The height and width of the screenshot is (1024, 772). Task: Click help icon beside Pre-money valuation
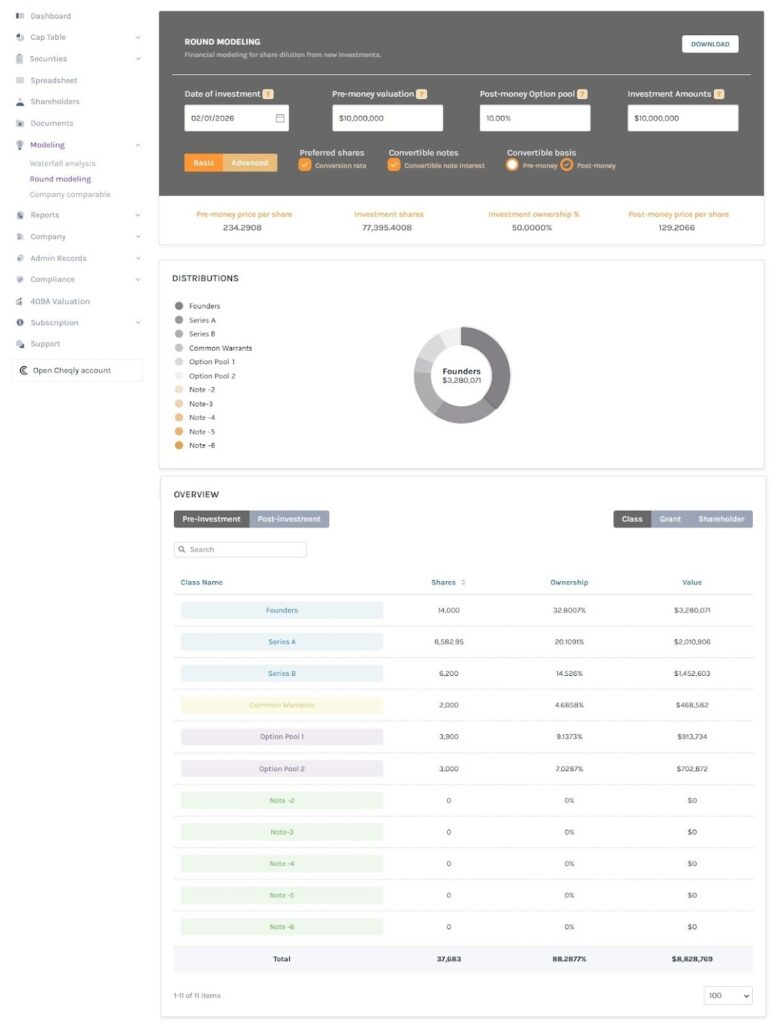[422, 94]
